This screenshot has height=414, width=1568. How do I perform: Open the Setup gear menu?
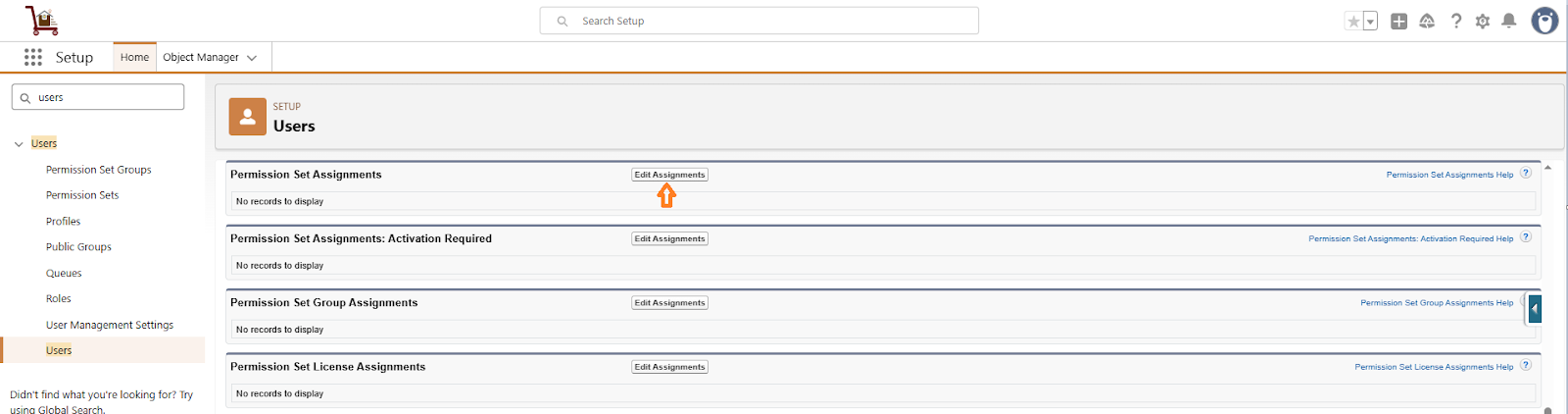[1483, 22]
